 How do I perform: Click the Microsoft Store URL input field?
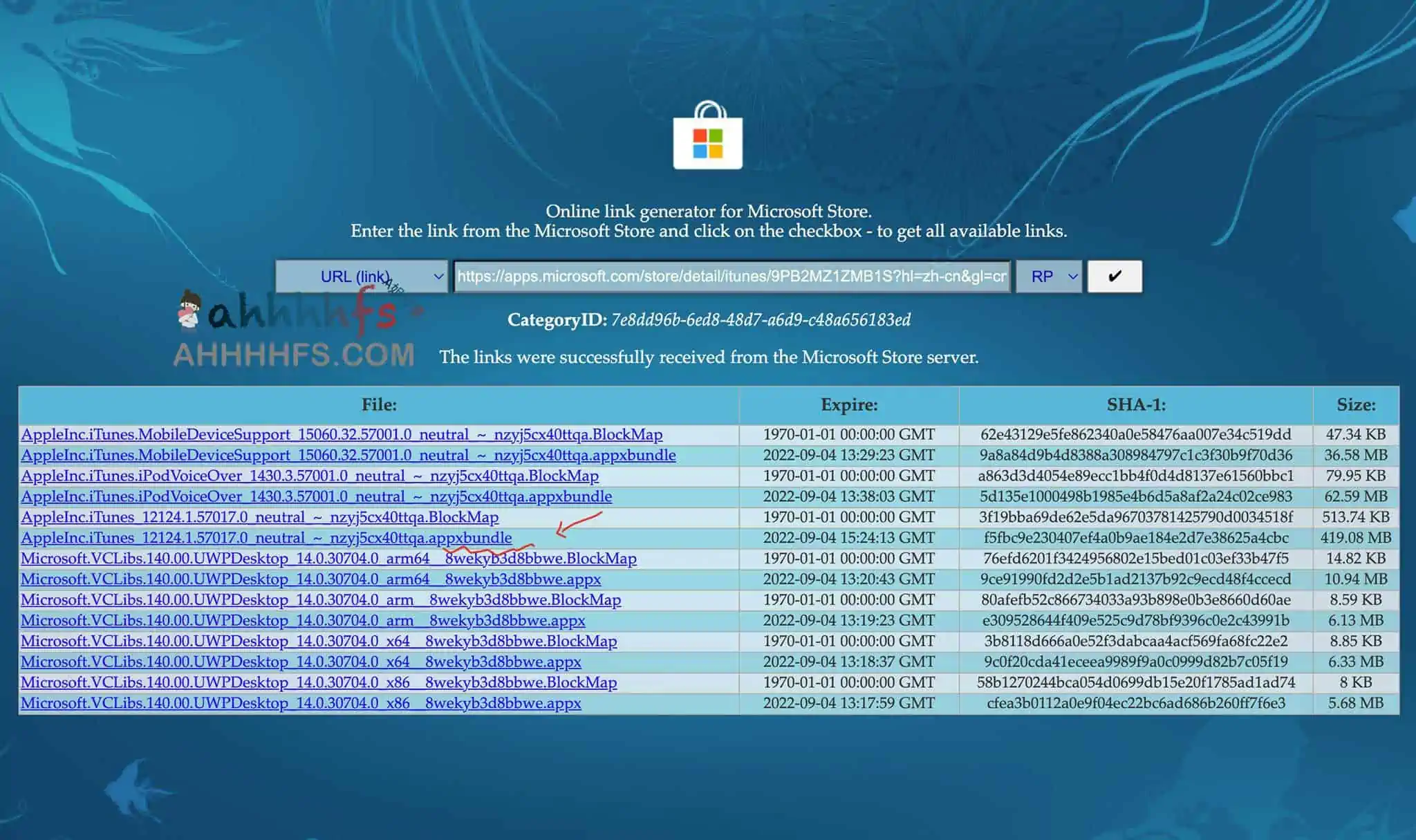[x=732, y=277]
